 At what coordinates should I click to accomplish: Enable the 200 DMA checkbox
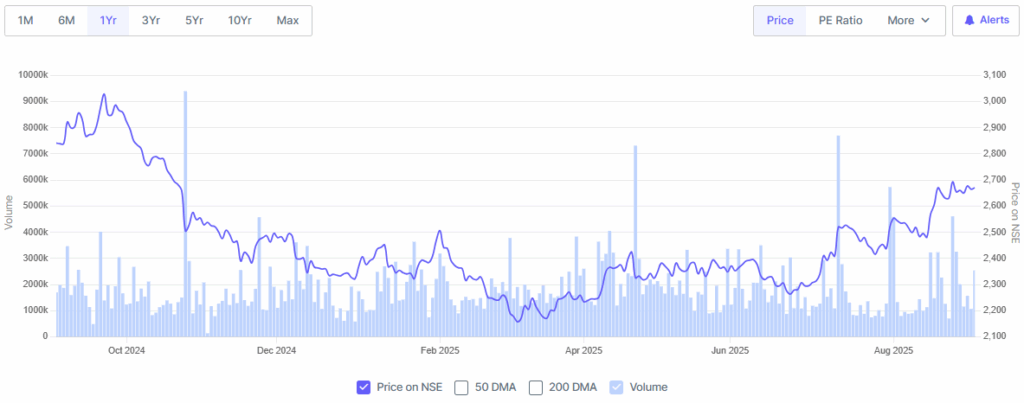pos(535,387)
